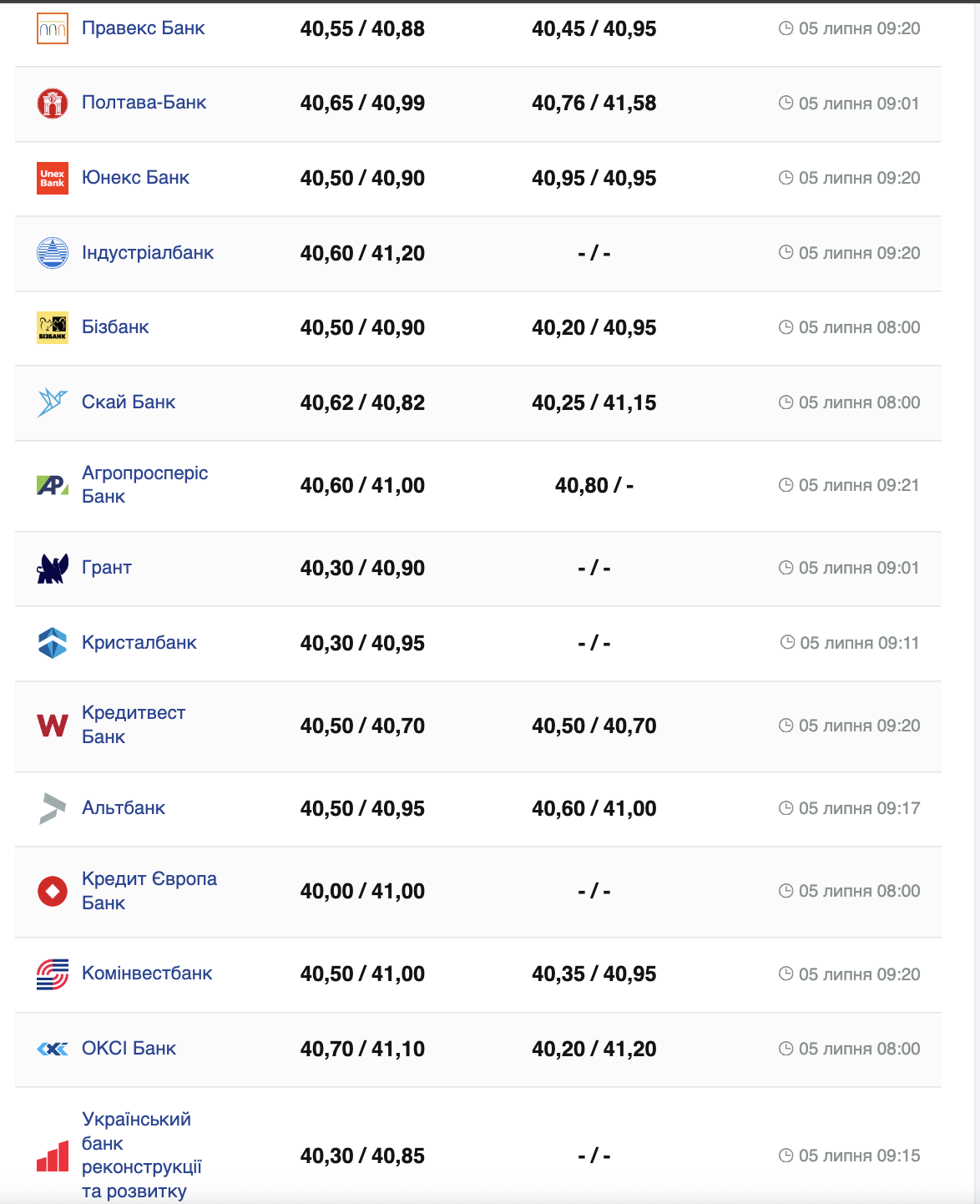
Task: Click the Кристалбанк crystal logo icon
Action: (53, 643)
